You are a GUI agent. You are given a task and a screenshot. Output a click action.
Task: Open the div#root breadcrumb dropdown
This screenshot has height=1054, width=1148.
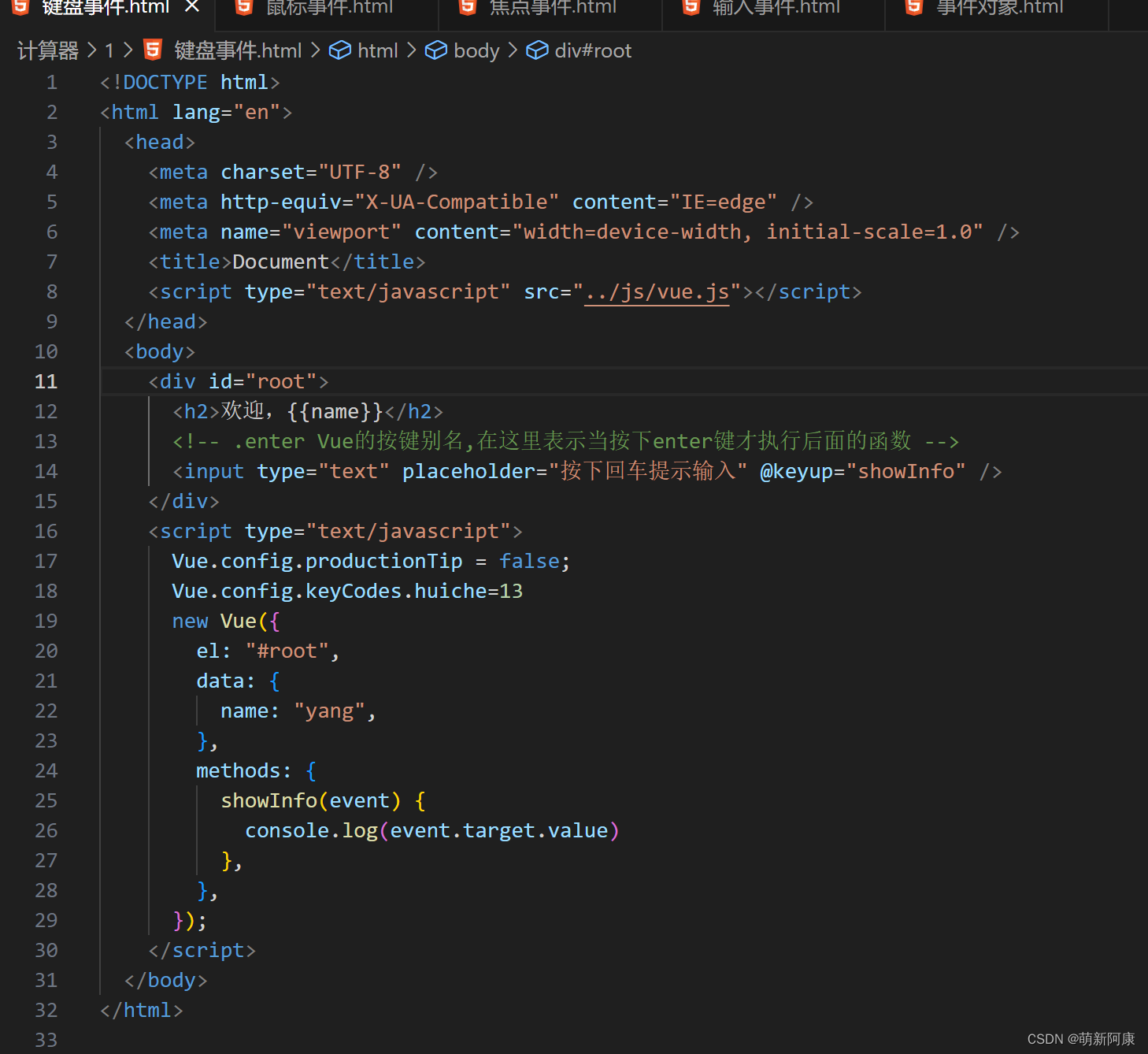[x=593, y=50]
